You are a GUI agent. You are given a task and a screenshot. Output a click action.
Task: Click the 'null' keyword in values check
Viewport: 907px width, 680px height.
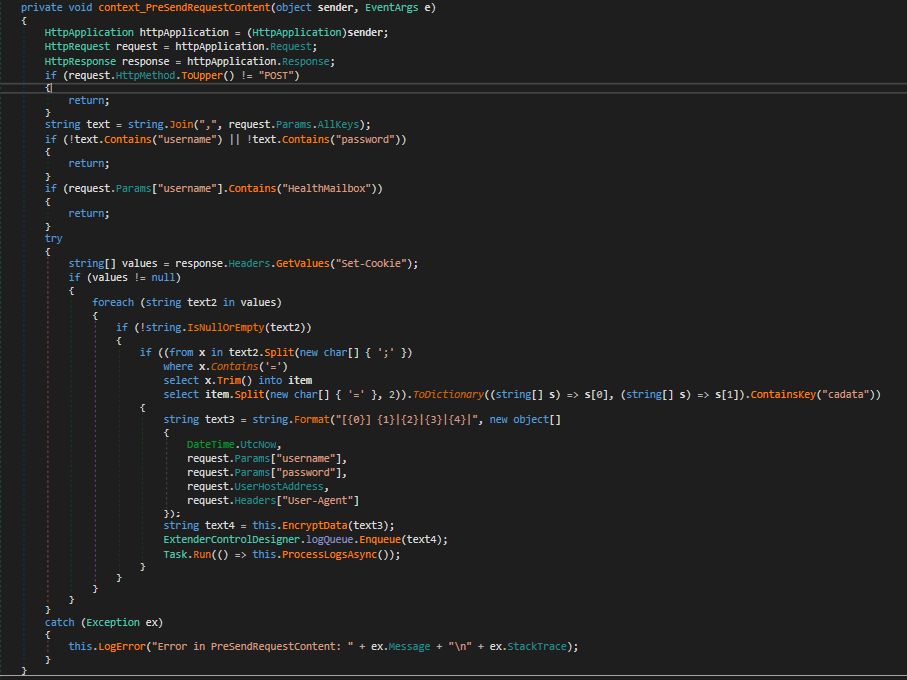click(x=163, y=278)
